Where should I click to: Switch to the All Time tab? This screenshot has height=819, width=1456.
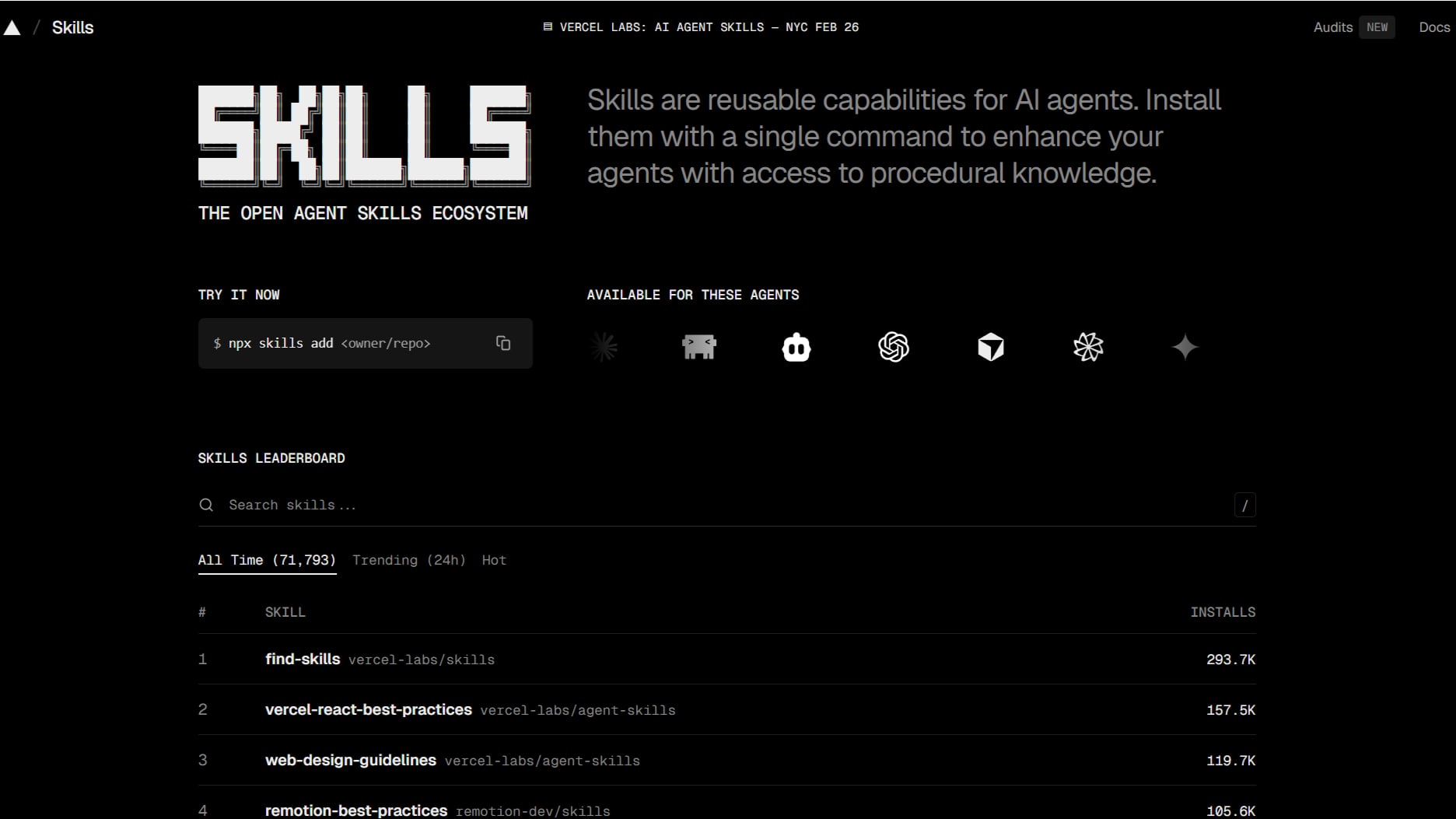click(x=267, y=560)
